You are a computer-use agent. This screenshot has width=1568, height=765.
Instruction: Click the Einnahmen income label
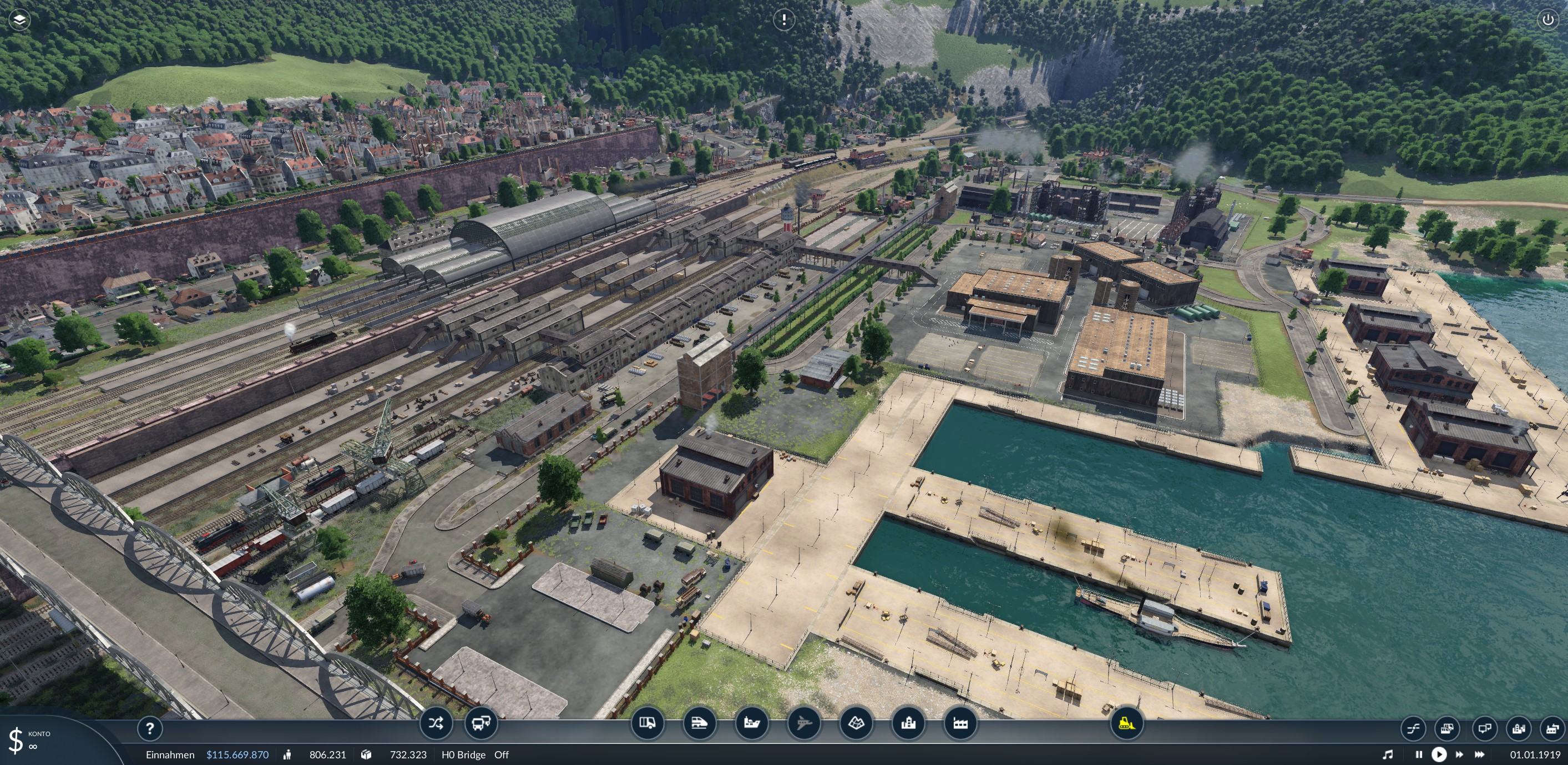click(x=170, y=754)
